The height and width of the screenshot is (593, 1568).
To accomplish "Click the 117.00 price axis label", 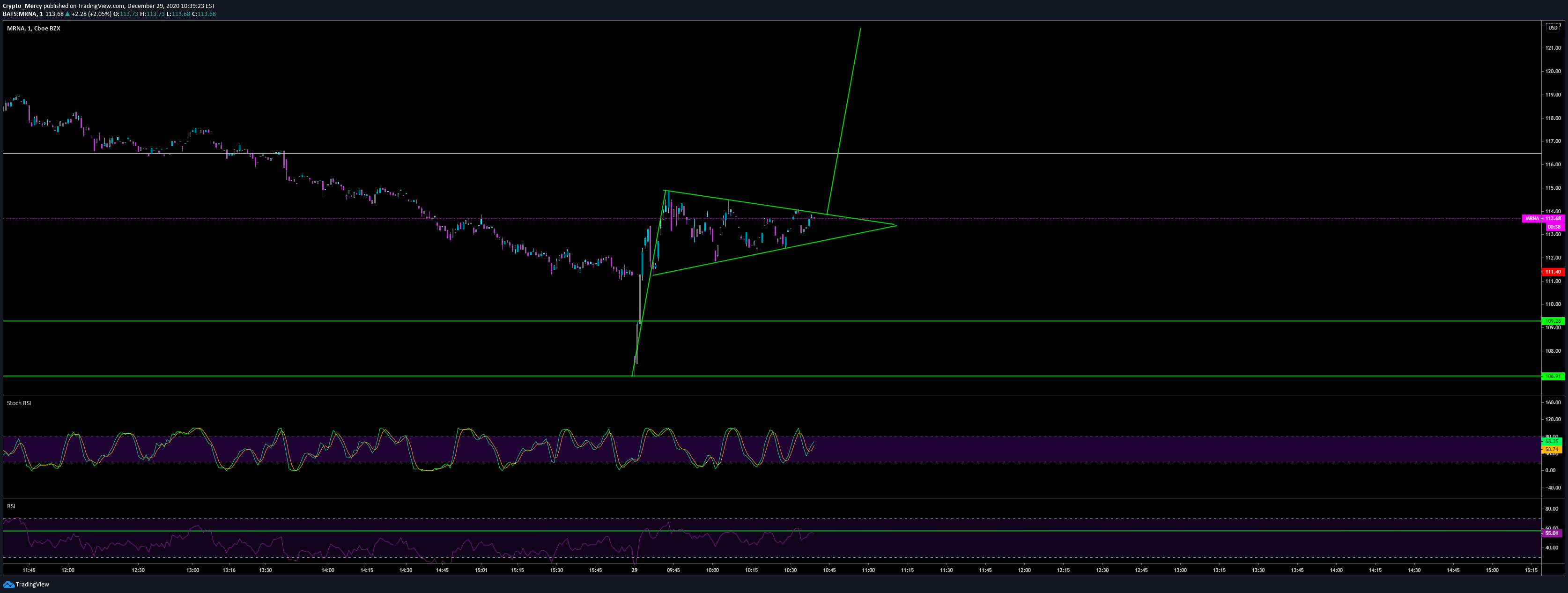I will [x=1553, y=141].
